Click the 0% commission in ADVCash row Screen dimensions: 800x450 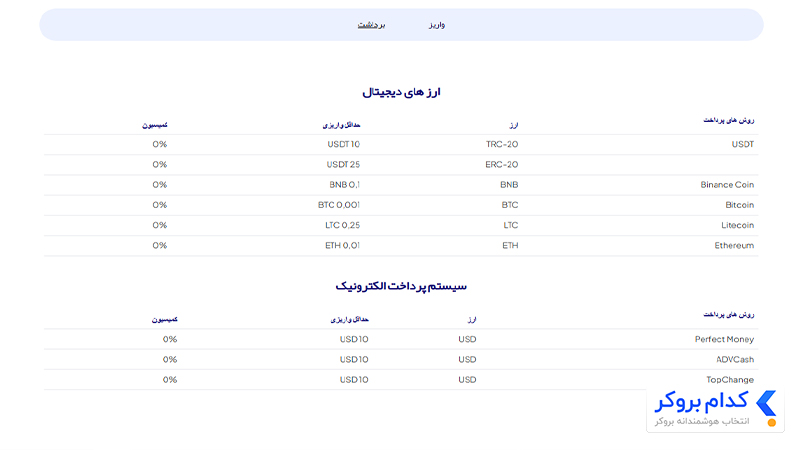click(x=170, y=360)
